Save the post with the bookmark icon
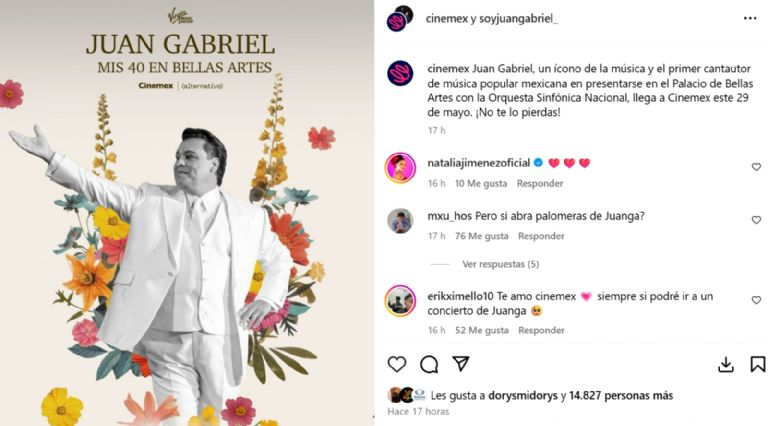Screen dimensions: 768x426 (x=757, y=364)
